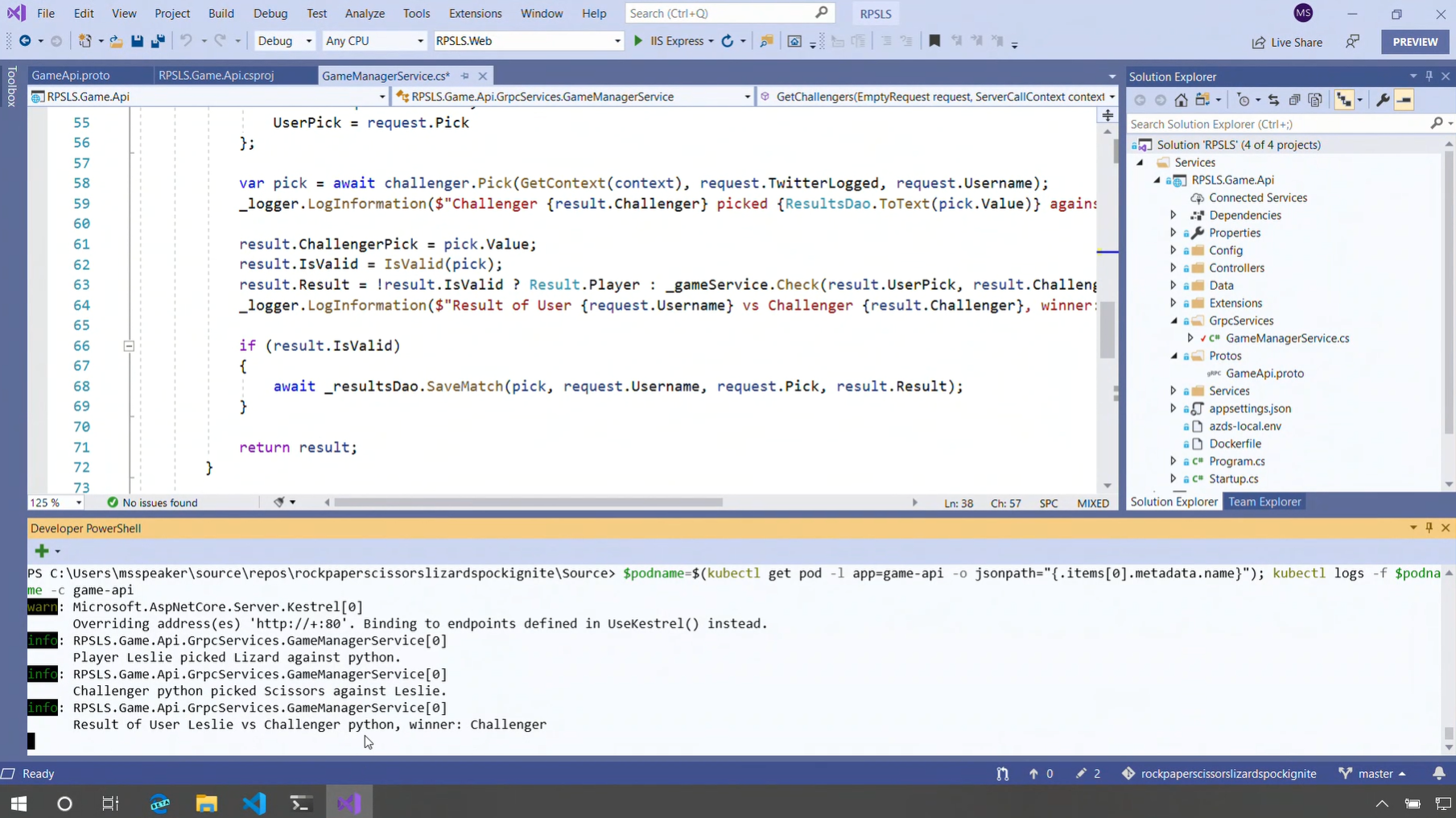Add a new PowerShell terminal with plus icon
The width and height of the screenshot is (1456, 818).
tap(42, 551)
